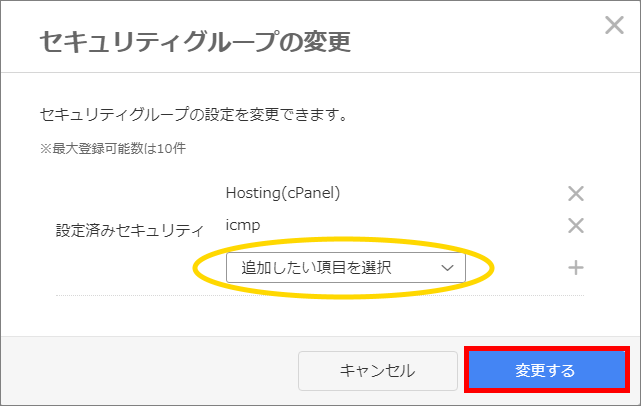Remove the Hosting(cPanel) security group entry
This screenshot has width=641, height=406.
click(576, 193)
